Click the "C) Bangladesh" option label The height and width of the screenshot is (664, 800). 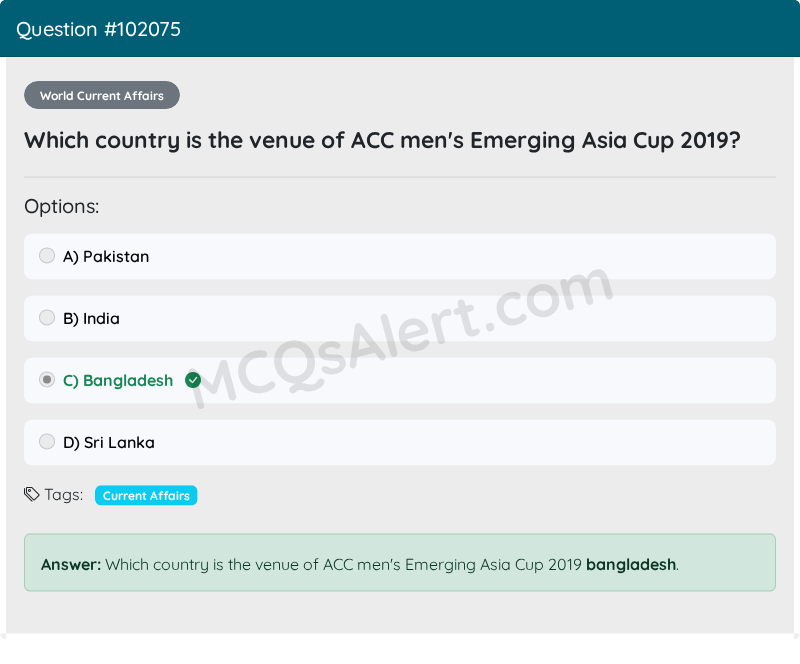point(118,381)
